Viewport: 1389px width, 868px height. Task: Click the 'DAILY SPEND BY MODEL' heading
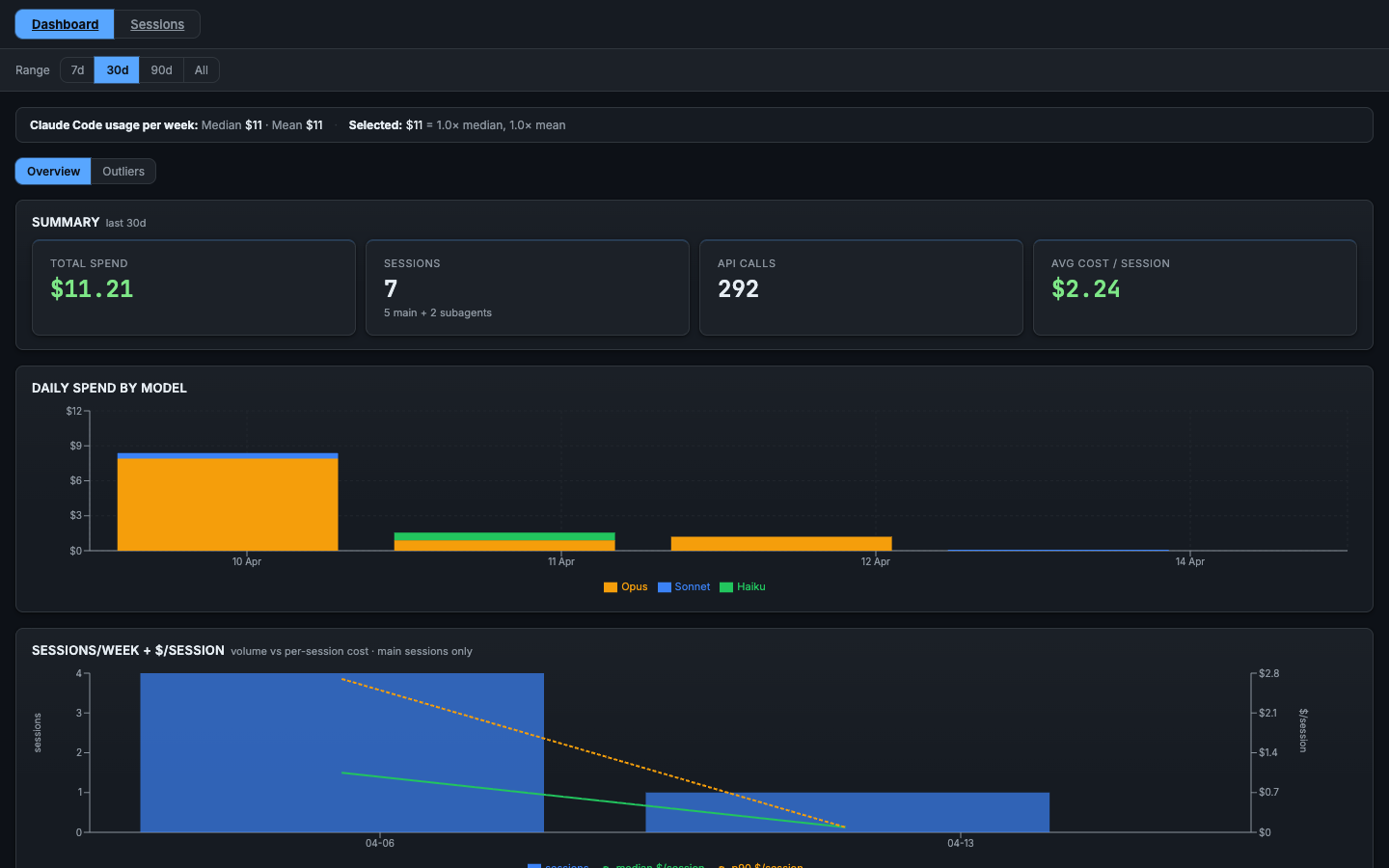click(109, 388)
